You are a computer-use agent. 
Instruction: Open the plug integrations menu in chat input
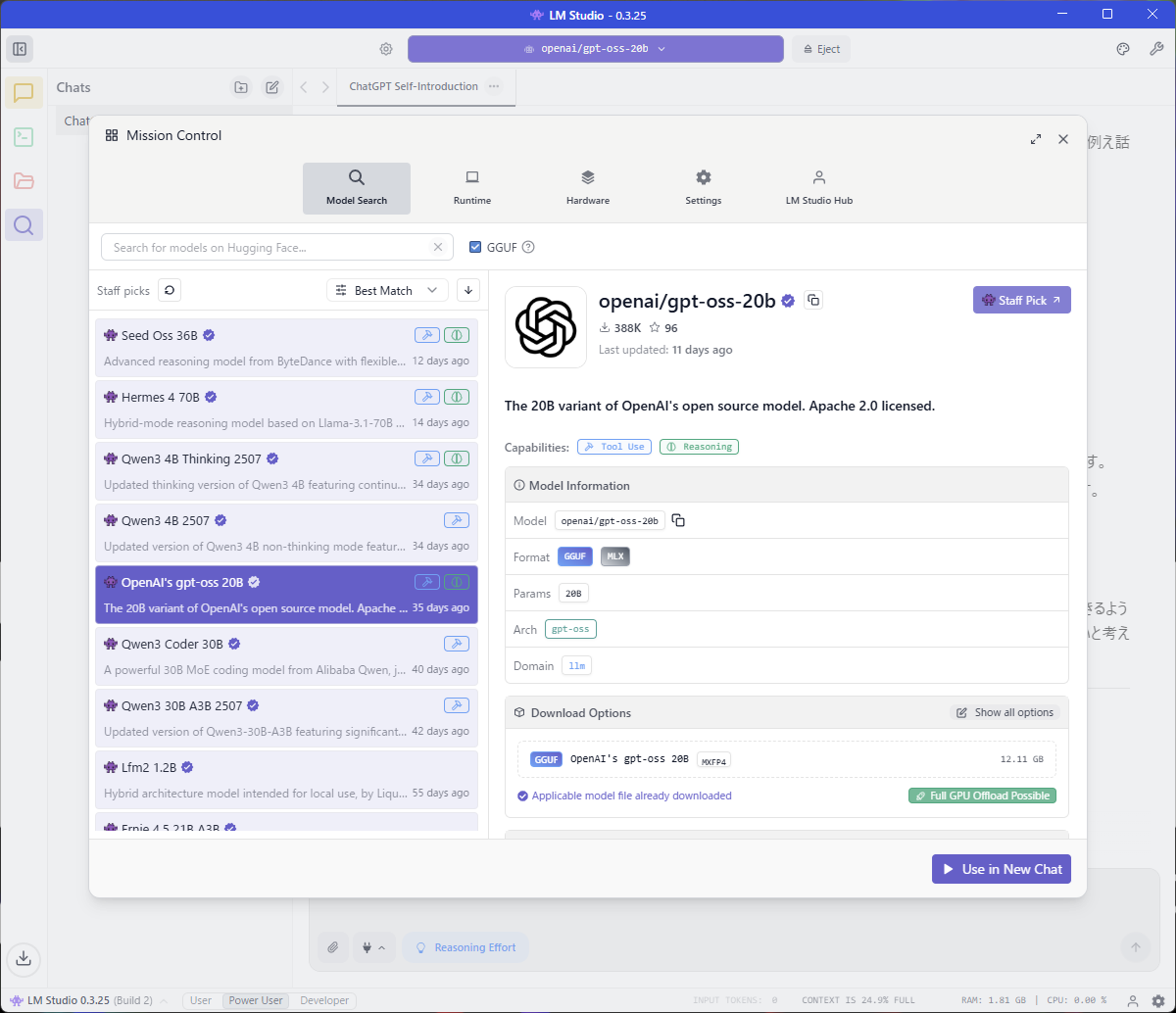(x=373, y=947)
